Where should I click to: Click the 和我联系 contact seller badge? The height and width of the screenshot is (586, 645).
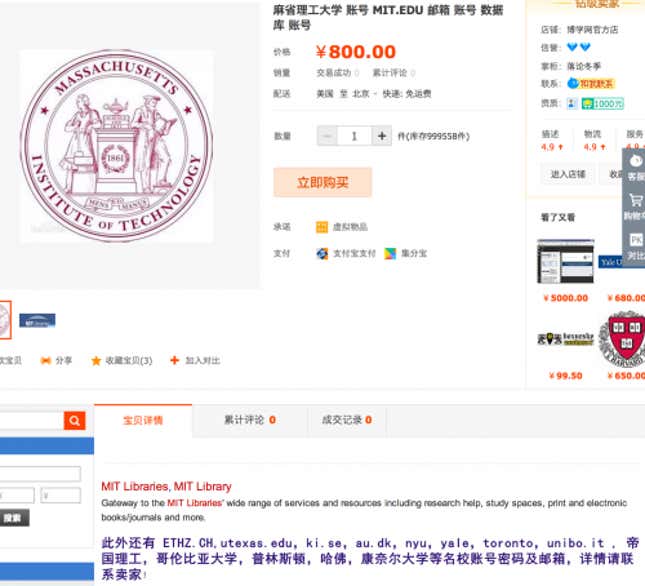point(591,84)
